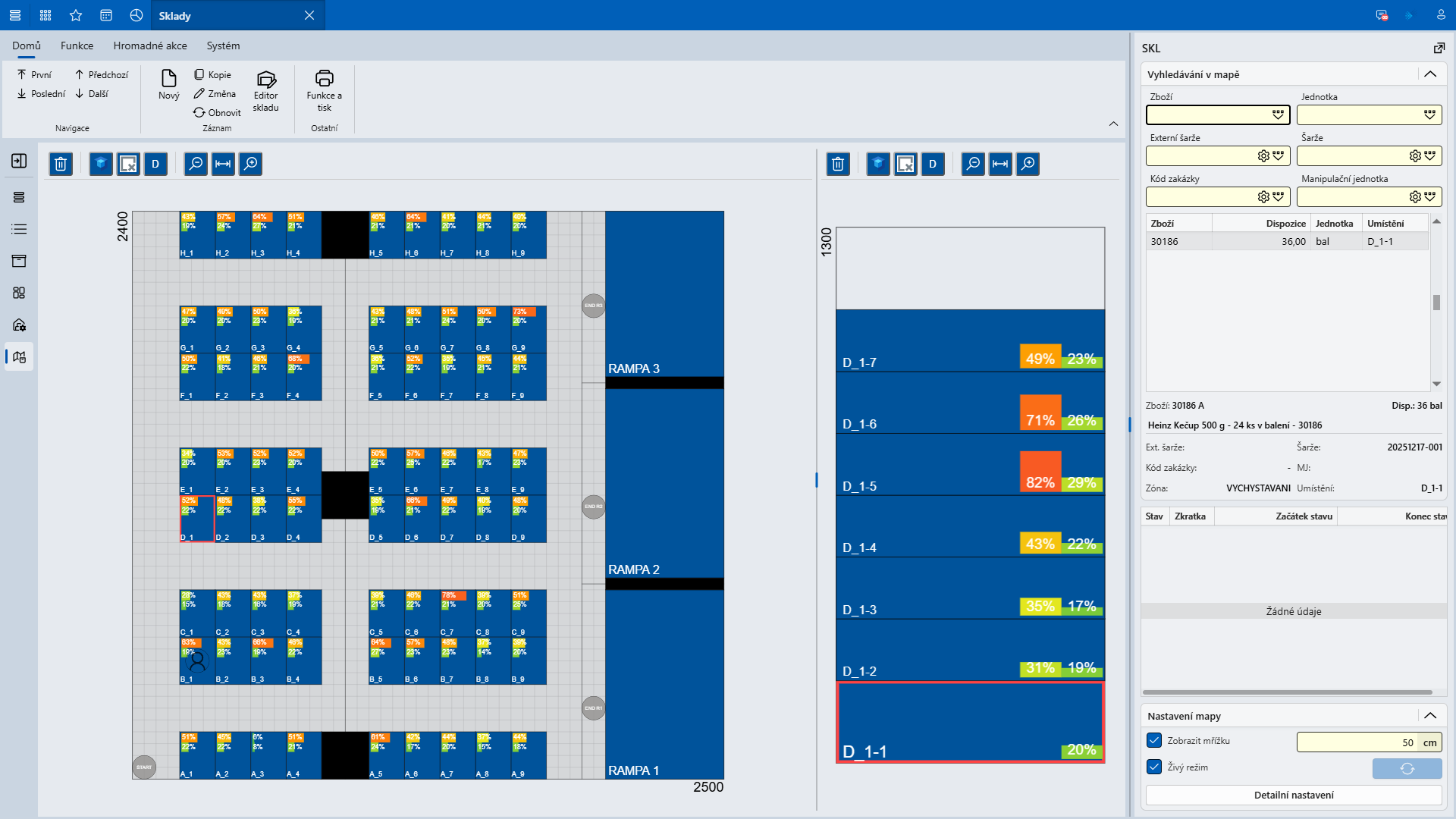Click fit-width icon in left map toolbar
1456x819 pixels.
pyautogui.click(x=223, y=164)
